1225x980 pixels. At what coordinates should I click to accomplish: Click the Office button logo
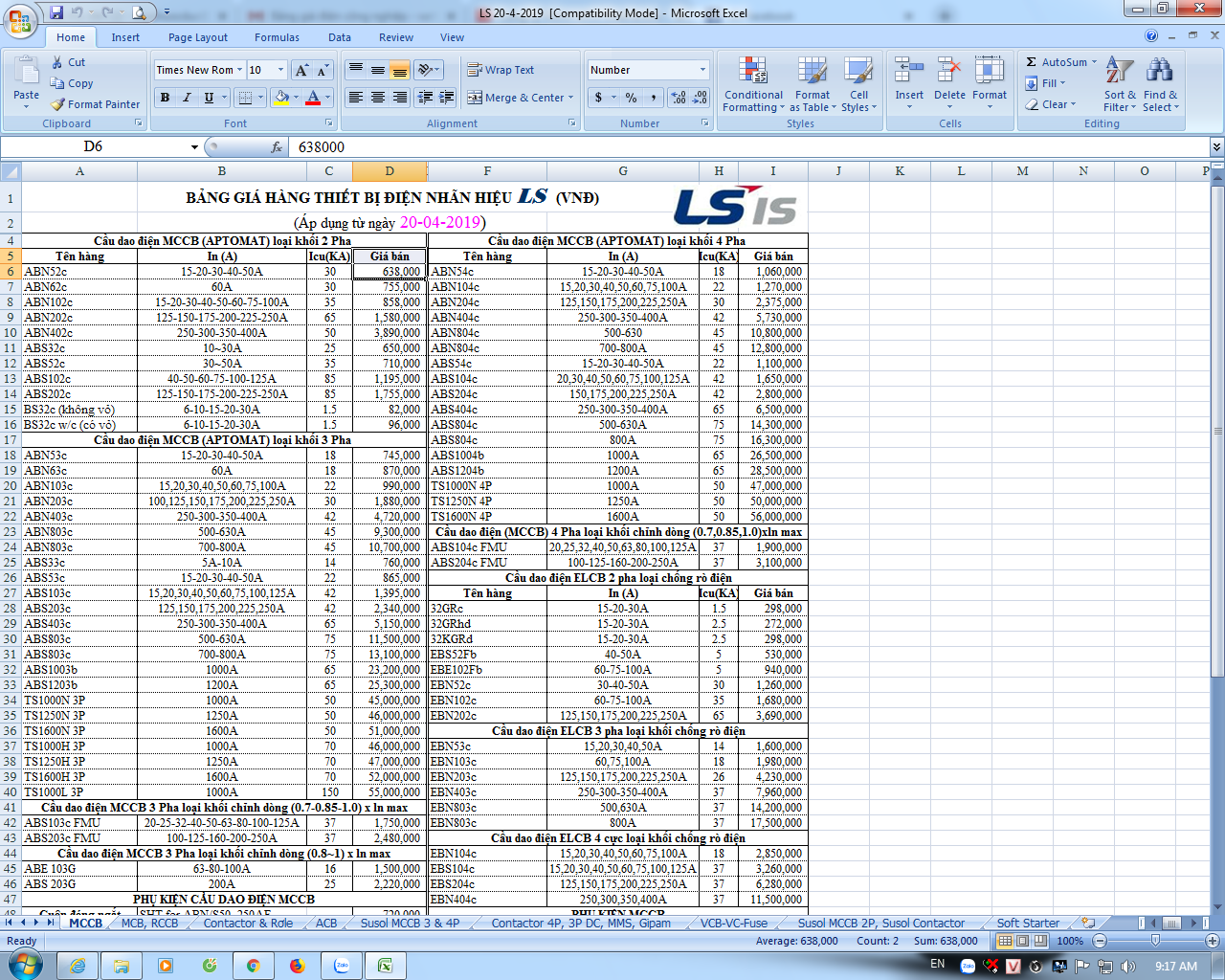19,19
